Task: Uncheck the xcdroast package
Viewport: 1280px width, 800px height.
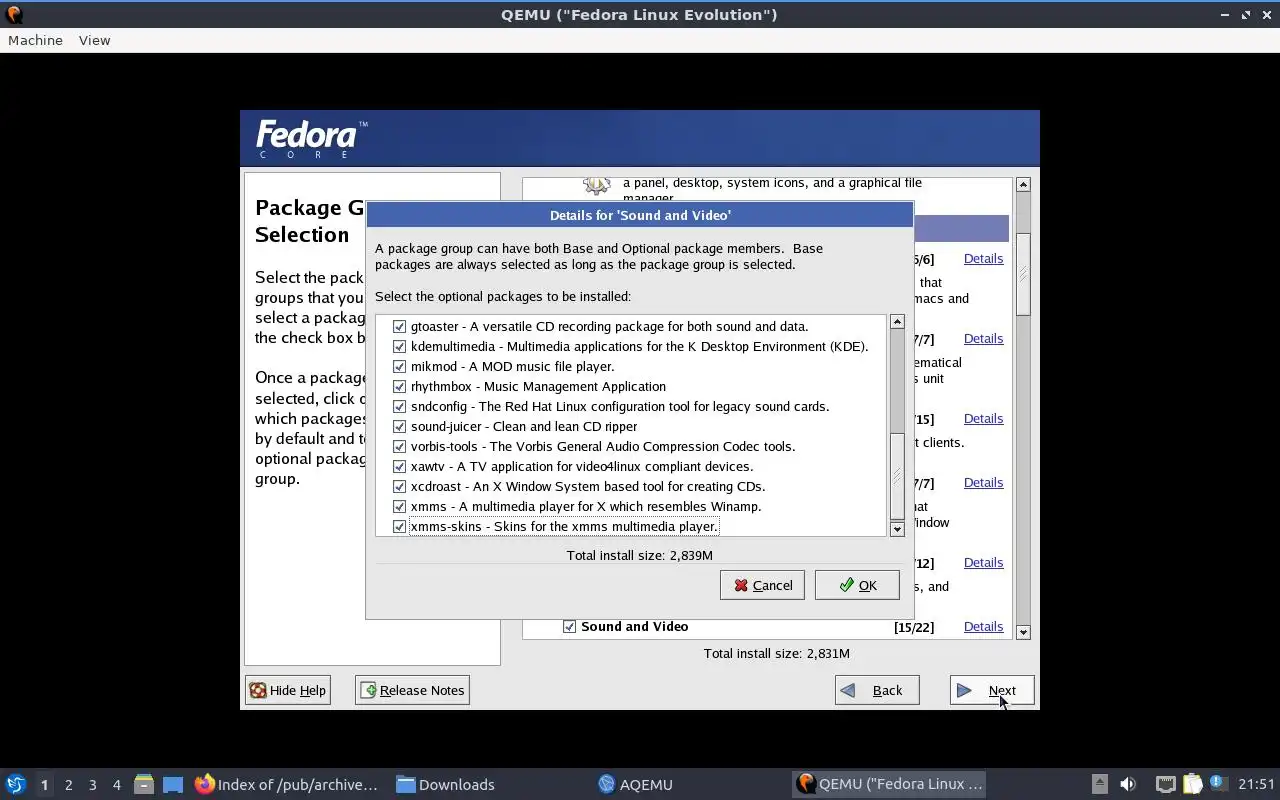Action: pyautogui.click(x=400, y=486)
